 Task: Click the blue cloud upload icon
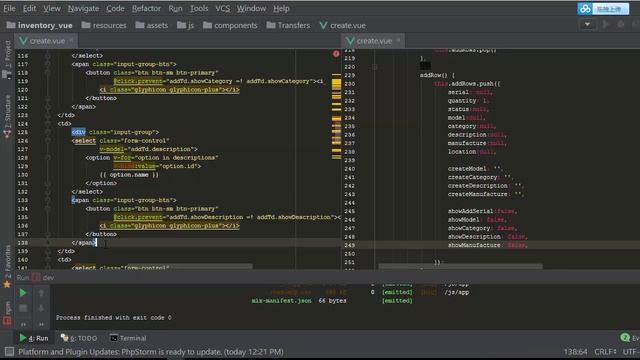click(585, 9)
